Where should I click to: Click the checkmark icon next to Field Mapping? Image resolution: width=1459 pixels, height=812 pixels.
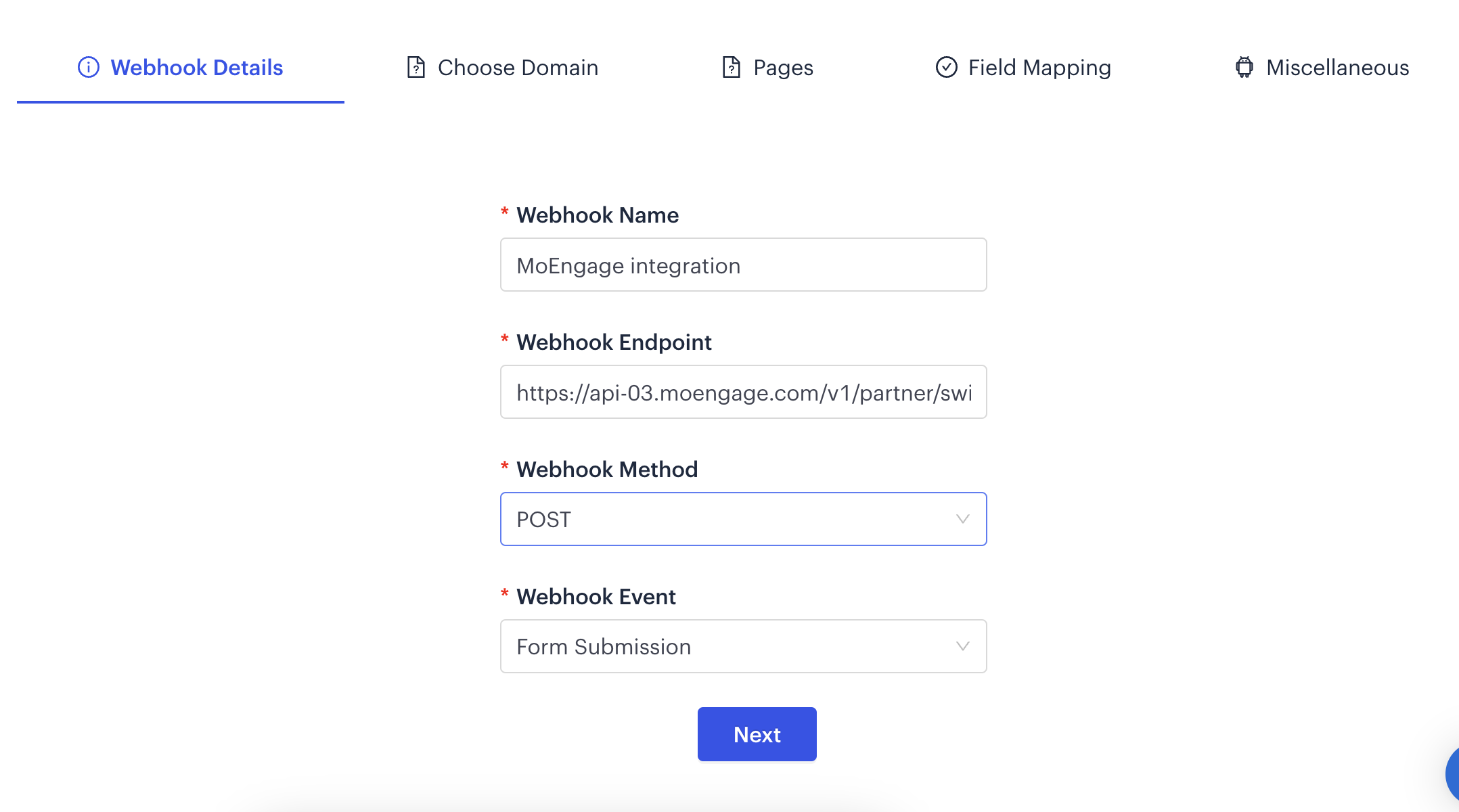947,67
